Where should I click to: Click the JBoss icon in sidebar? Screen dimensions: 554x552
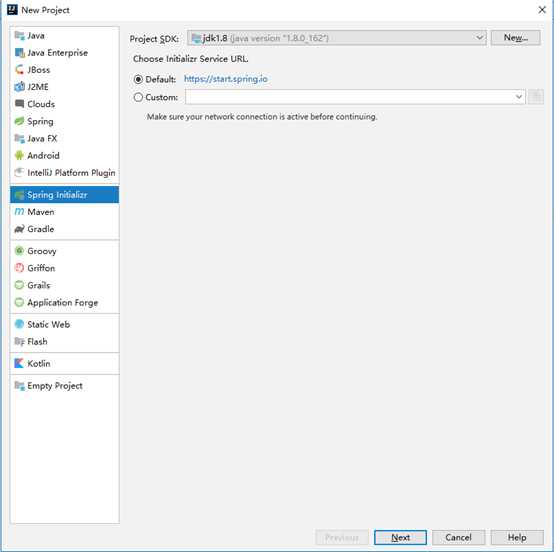[19, 70]
